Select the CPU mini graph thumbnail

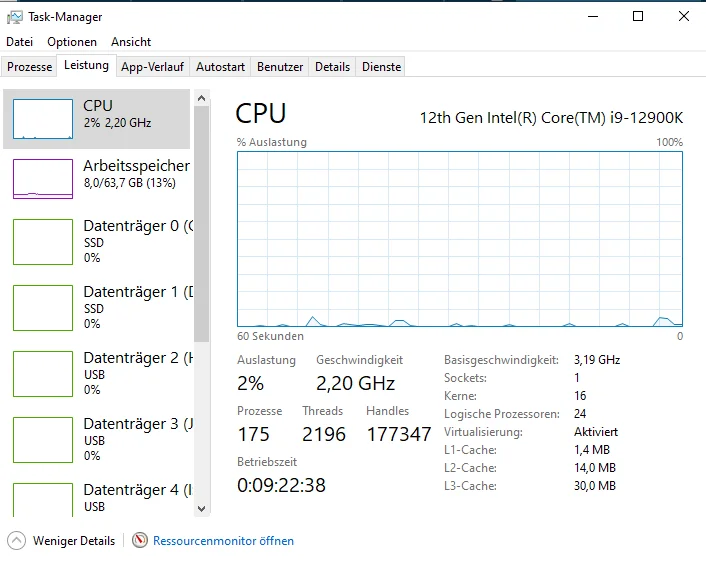click(43, 119)
